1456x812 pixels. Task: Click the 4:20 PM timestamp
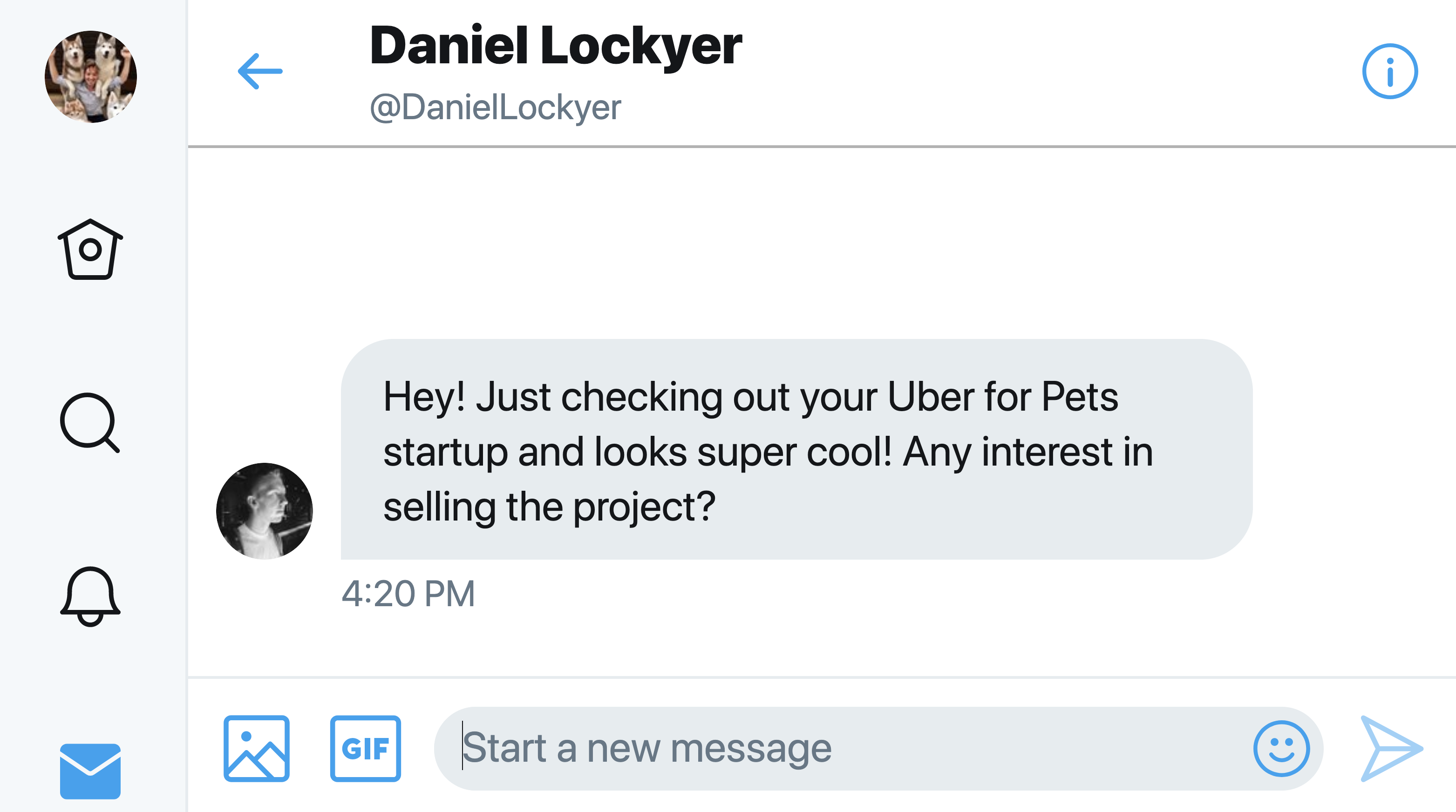(x=408, y=593)
